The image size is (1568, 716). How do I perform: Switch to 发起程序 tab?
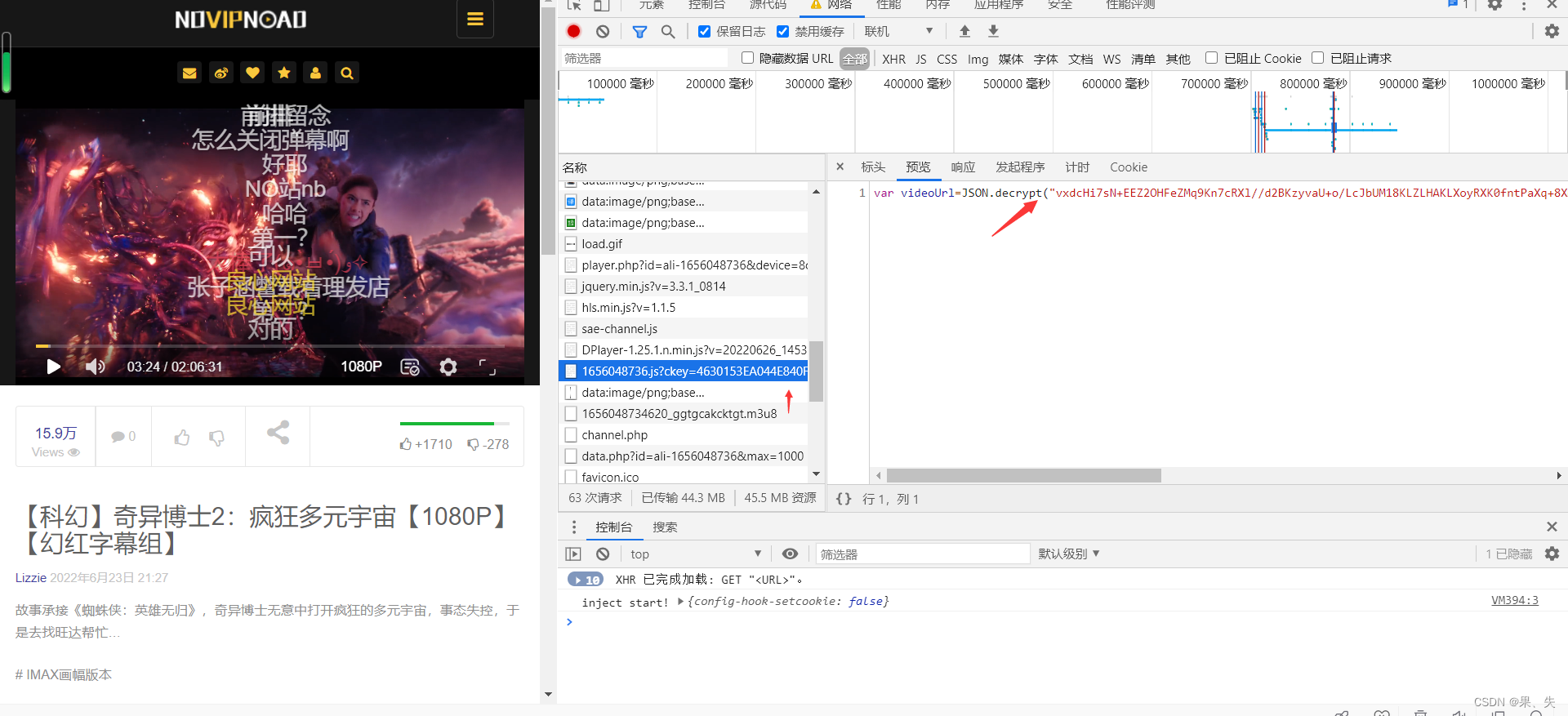click(1020, 167)
